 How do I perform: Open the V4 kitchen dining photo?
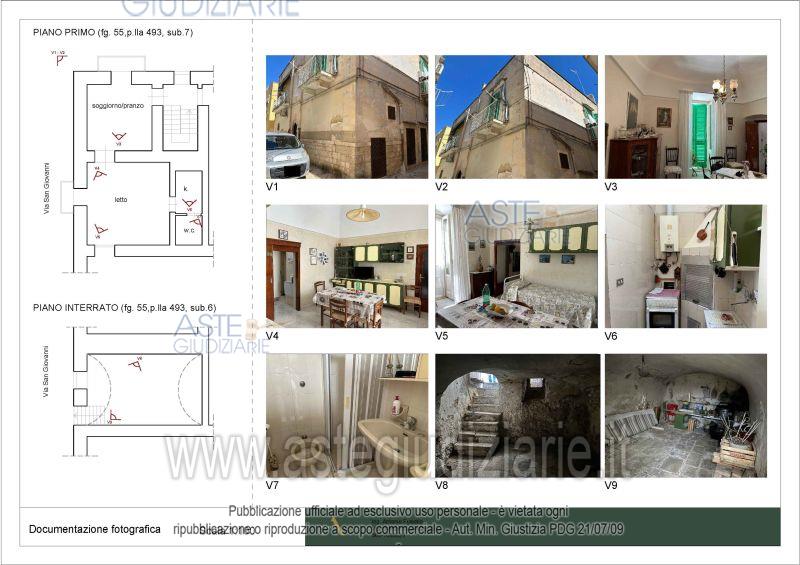pyautogui.click(x=347, y=266)
